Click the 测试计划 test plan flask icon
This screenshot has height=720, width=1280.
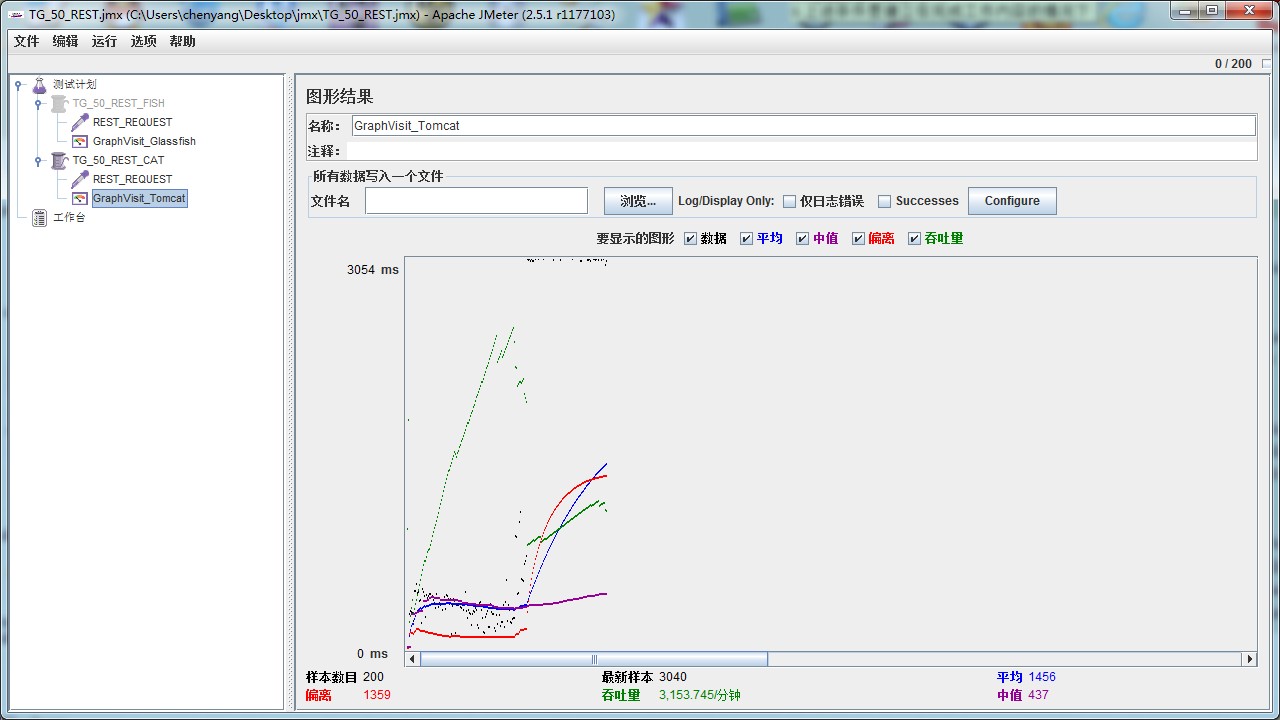tap(37, 84)
